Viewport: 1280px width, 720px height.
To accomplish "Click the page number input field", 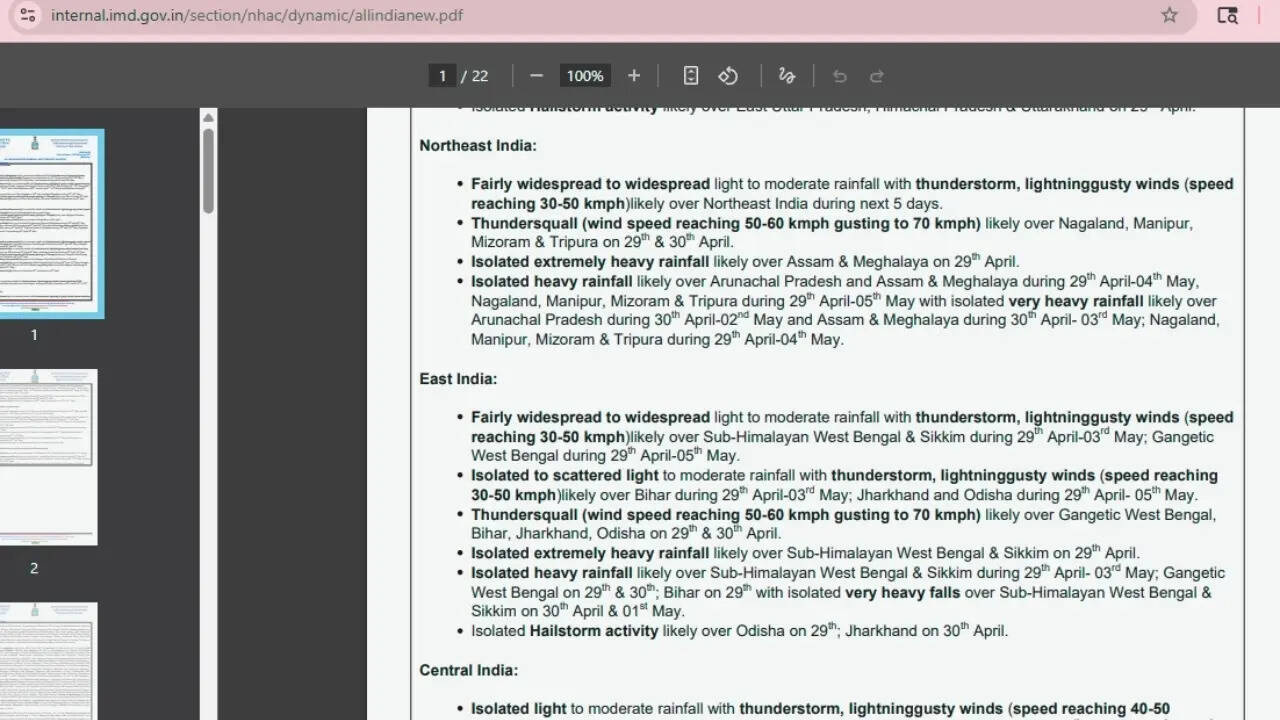I will tap(442, 76).
